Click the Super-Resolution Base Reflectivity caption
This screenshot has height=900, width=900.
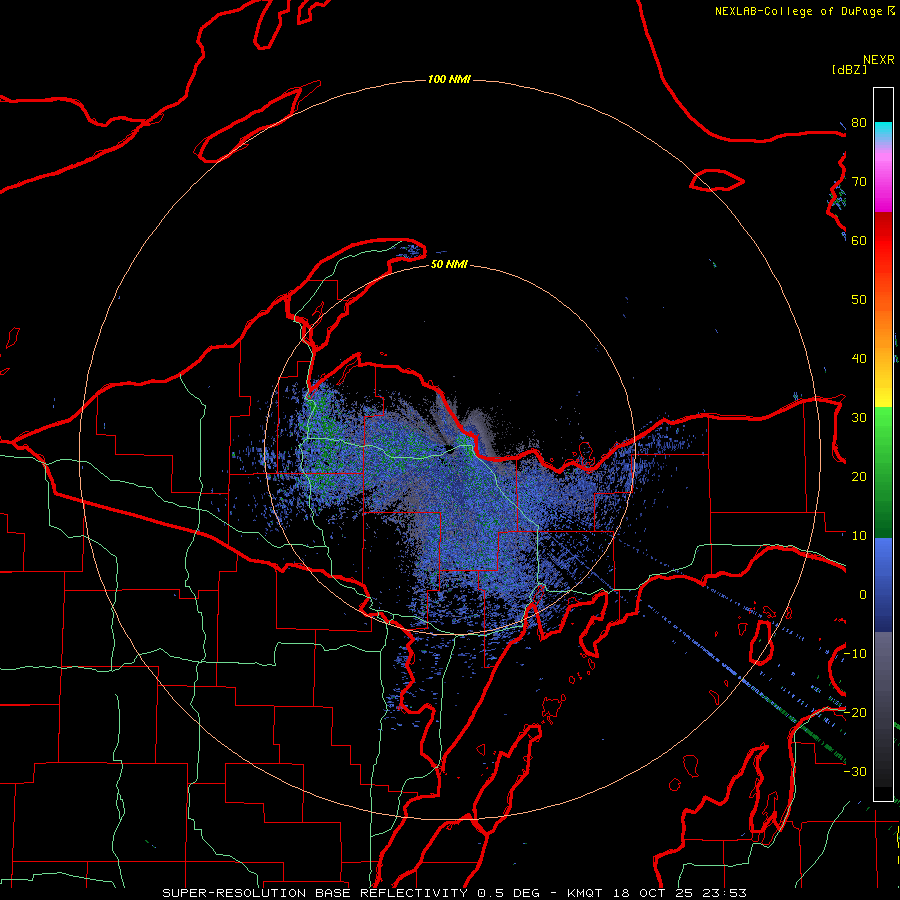[455, 893]
